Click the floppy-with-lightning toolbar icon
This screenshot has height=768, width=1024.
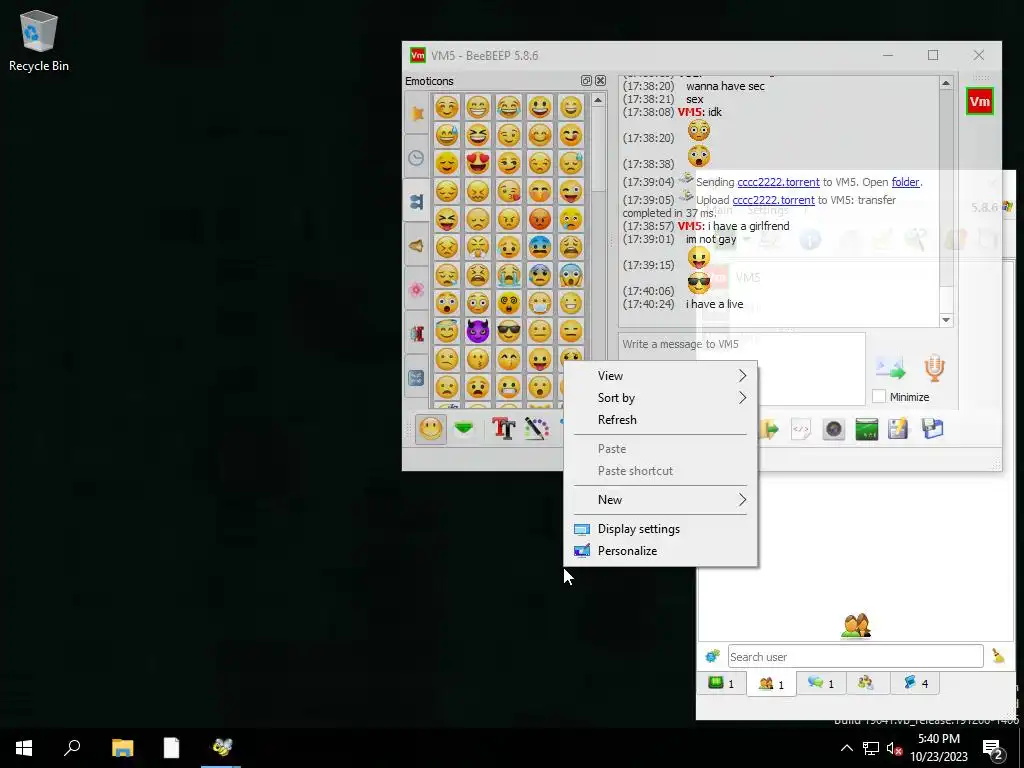point(899,429)
